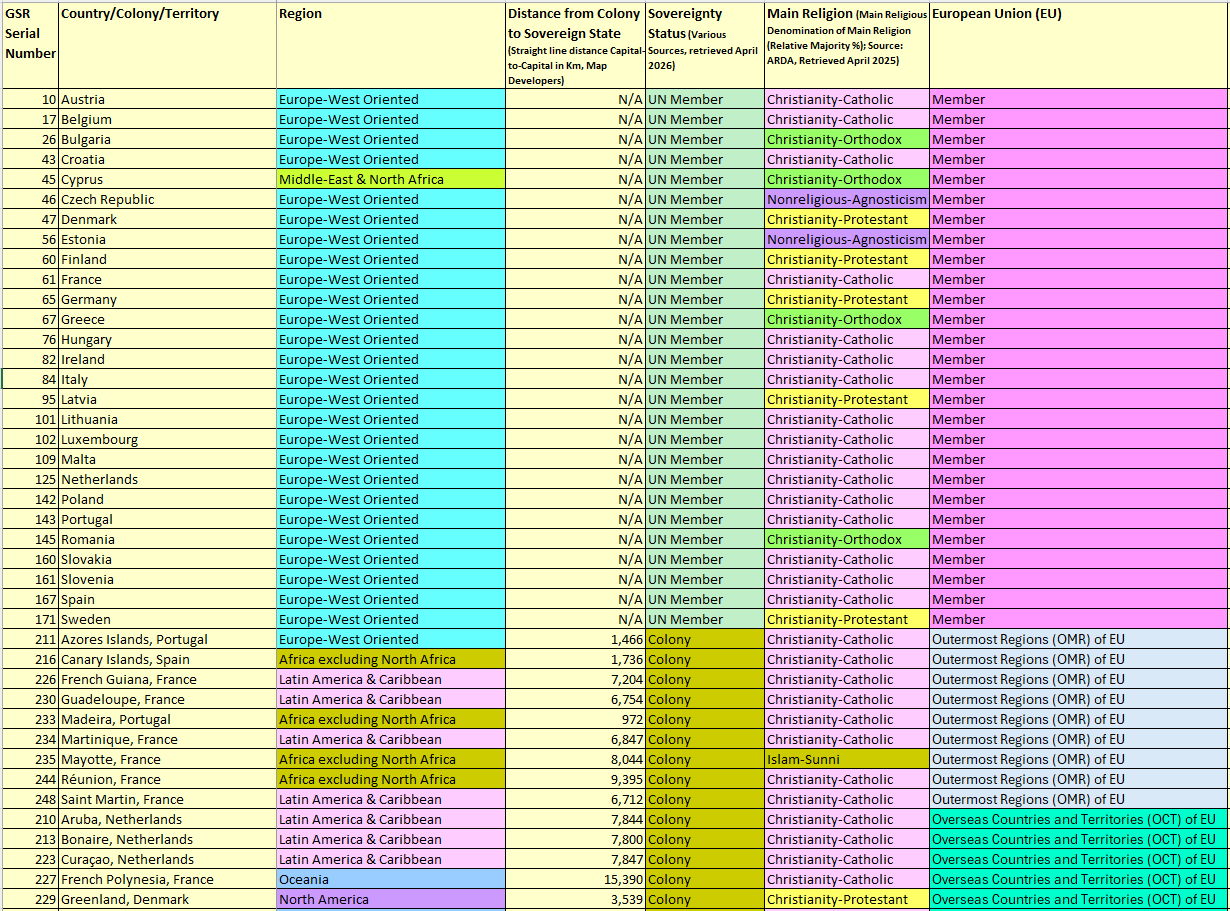Select Azores' Outermost Regions (OMR) of EU cell
1230x911 pixels.
pyautogui.click(x=1079, y=639)
